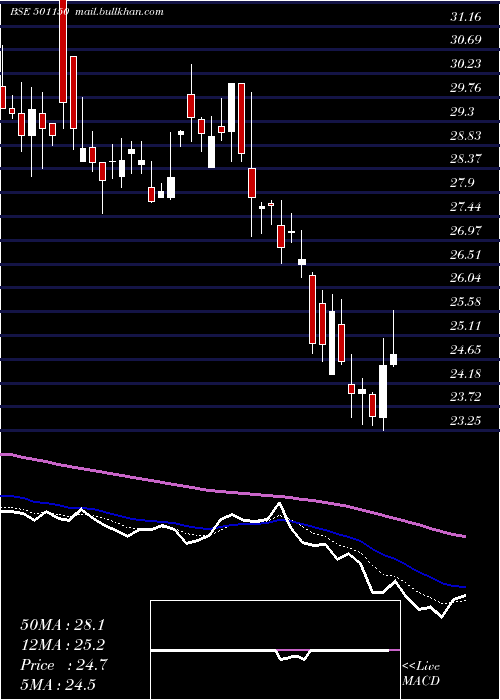Select the 26.04 price axis label
The image size is (500, 700).
point(466,278)
